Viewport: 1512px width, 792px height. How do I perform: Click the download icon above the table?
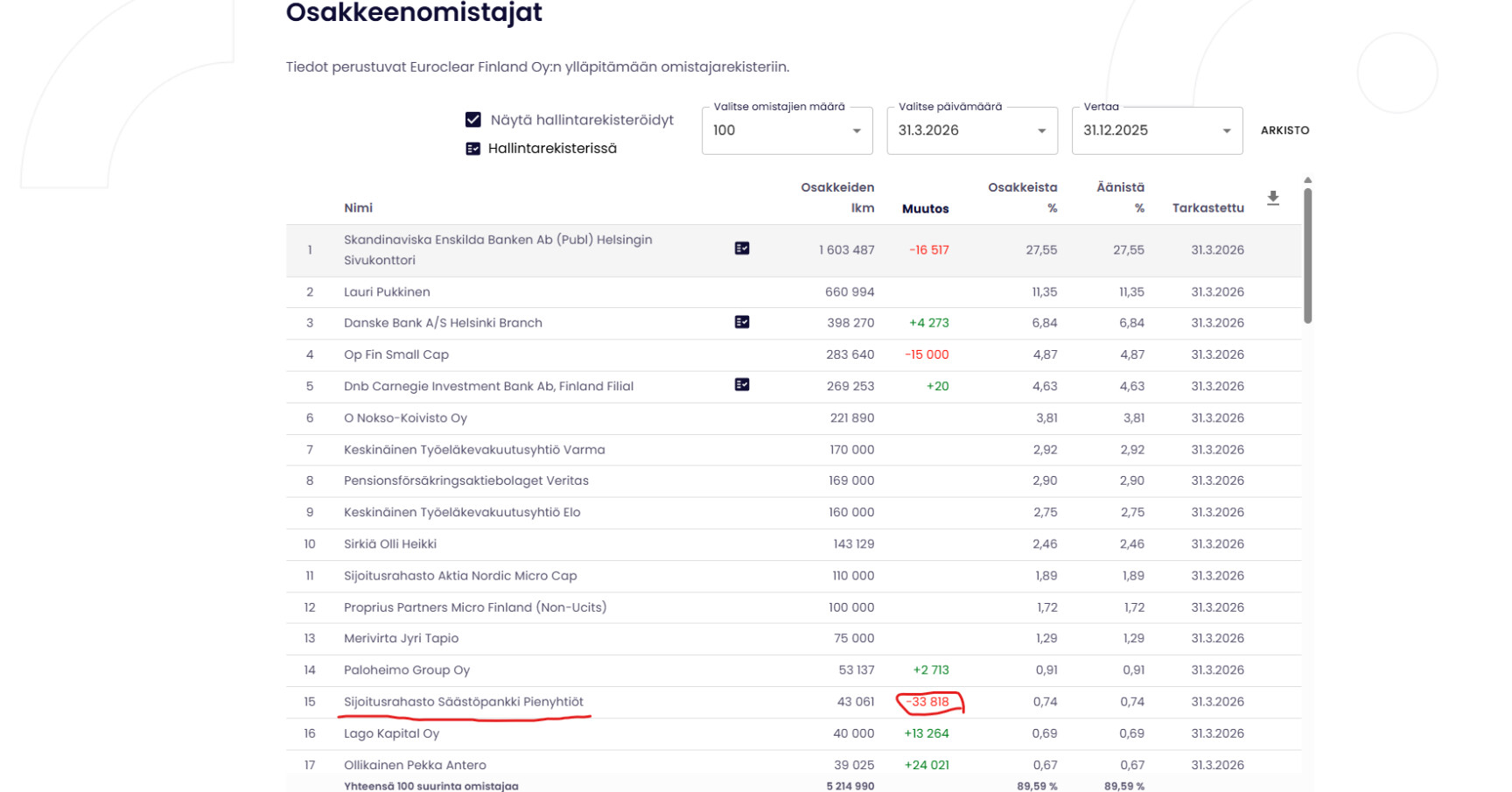click(x=1273, y=199)
